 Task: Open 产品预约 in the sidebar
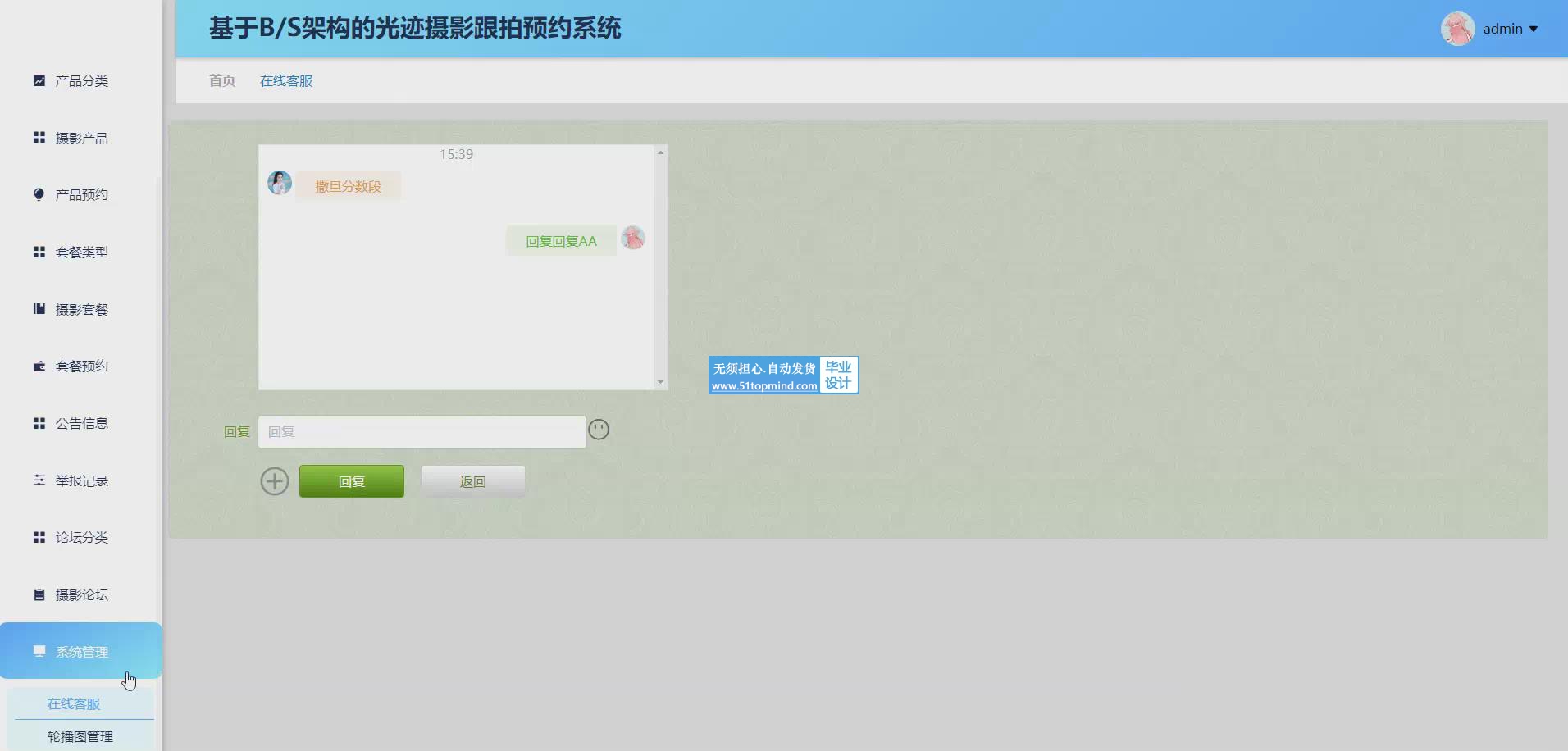(81, 195)
